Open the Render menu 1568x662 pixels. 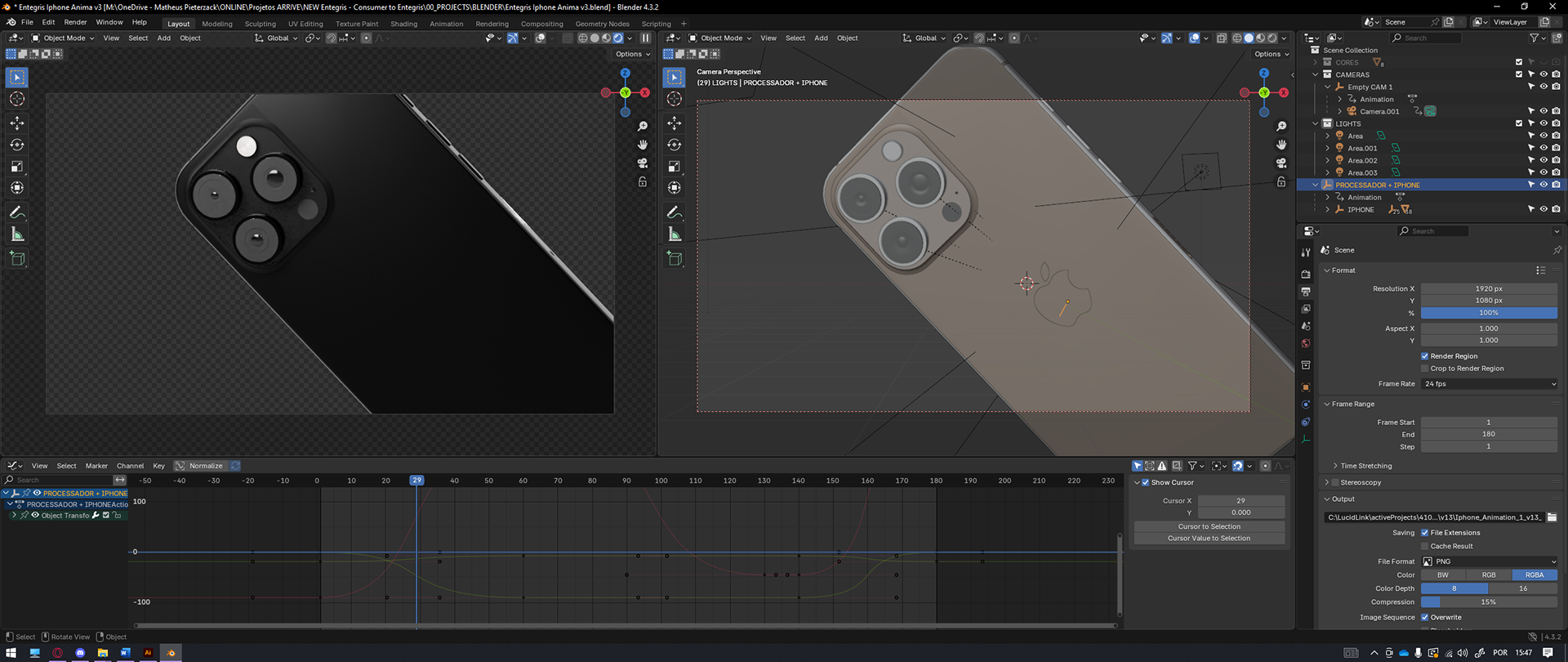coord(75,22)
